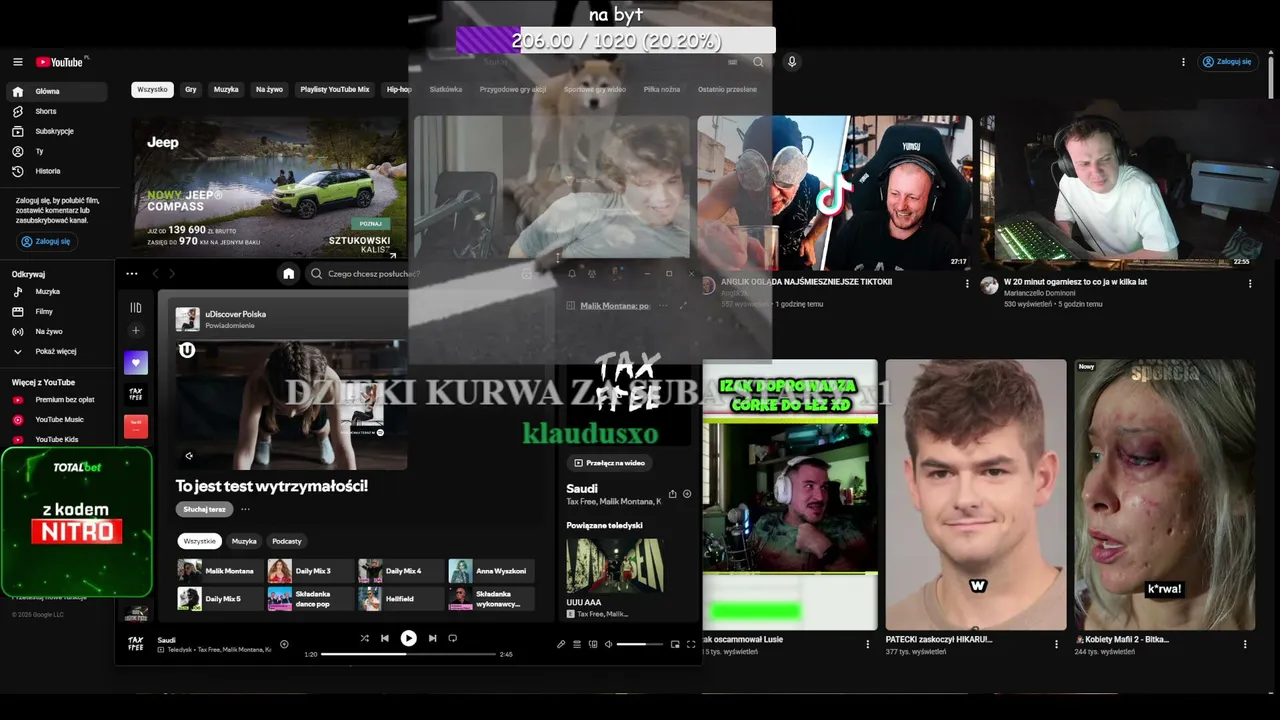Open Historia in the YouTube sidebar
The height and width of the screenshot is (720, 1280).
57,171
